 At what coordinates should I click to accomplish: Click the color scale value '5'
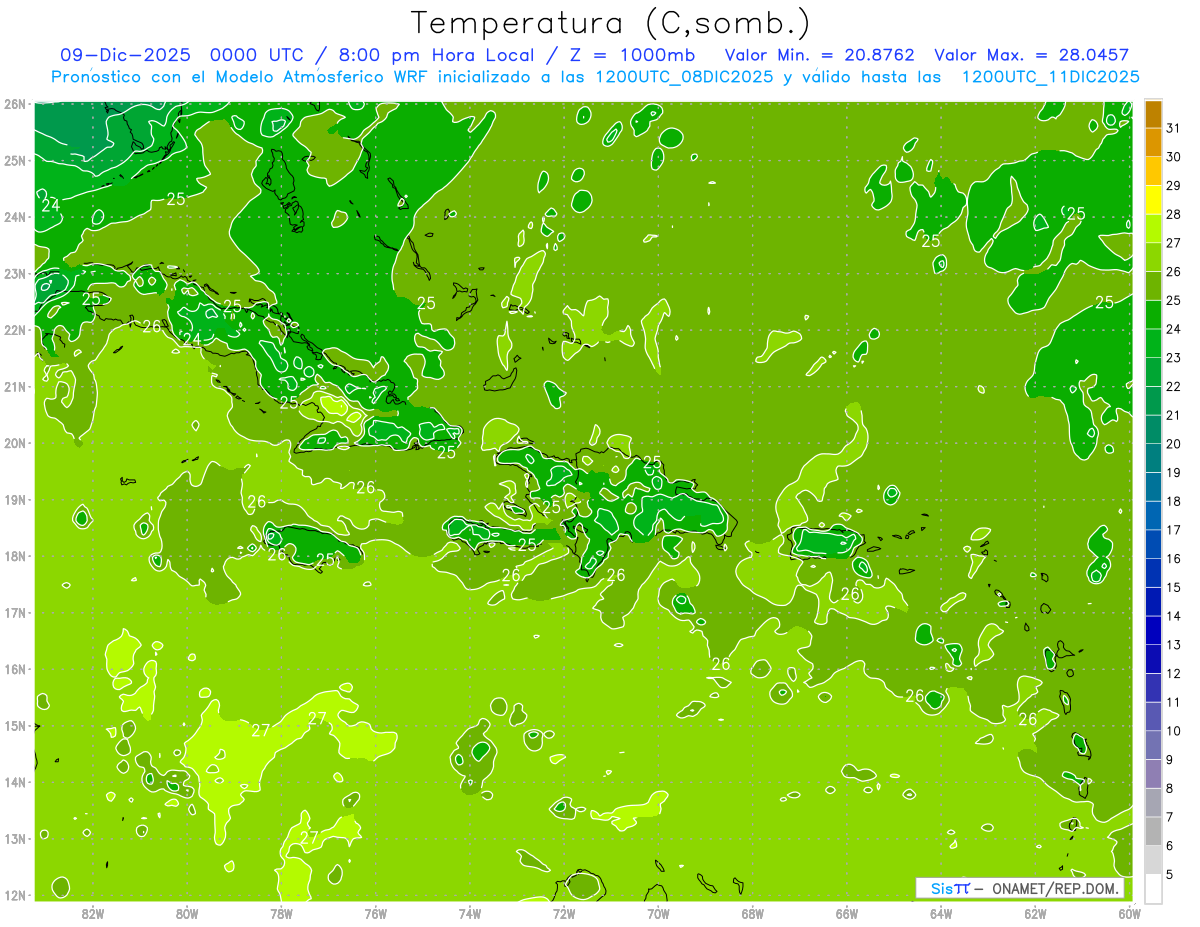1170,875
